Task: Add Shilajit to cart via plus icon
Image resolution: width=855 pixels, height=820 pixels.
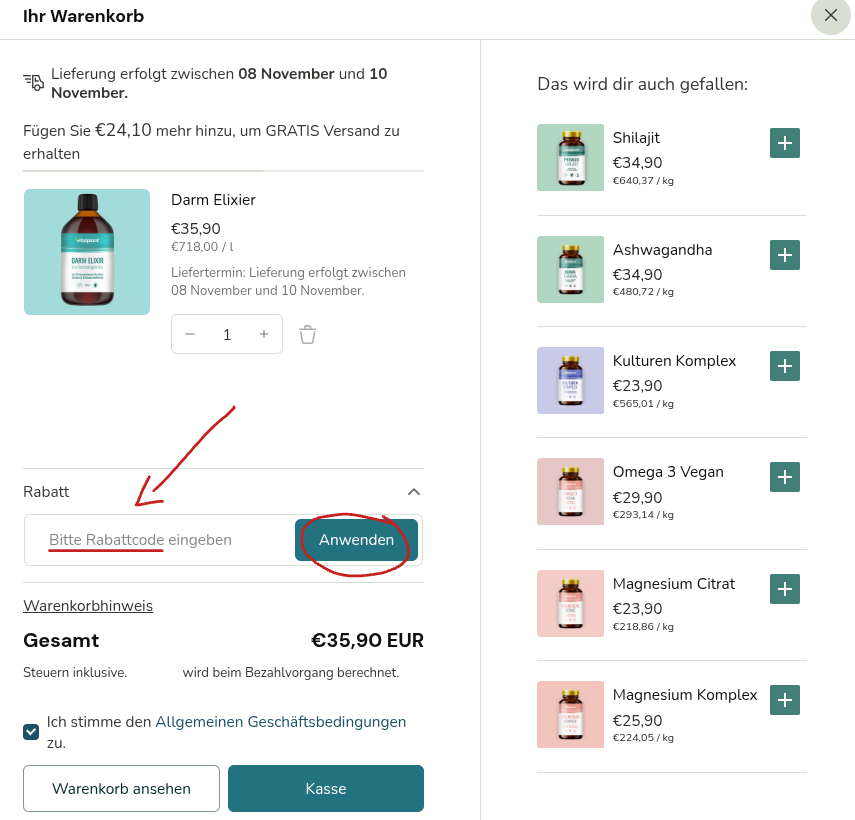Action: (x=785, y=143)
